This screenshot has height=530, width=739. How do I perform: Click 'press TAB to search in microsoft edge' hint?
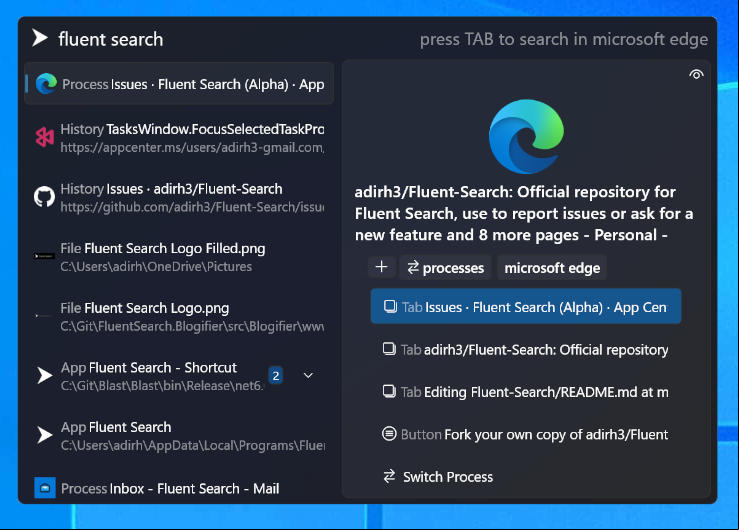[x=564, y=40]
